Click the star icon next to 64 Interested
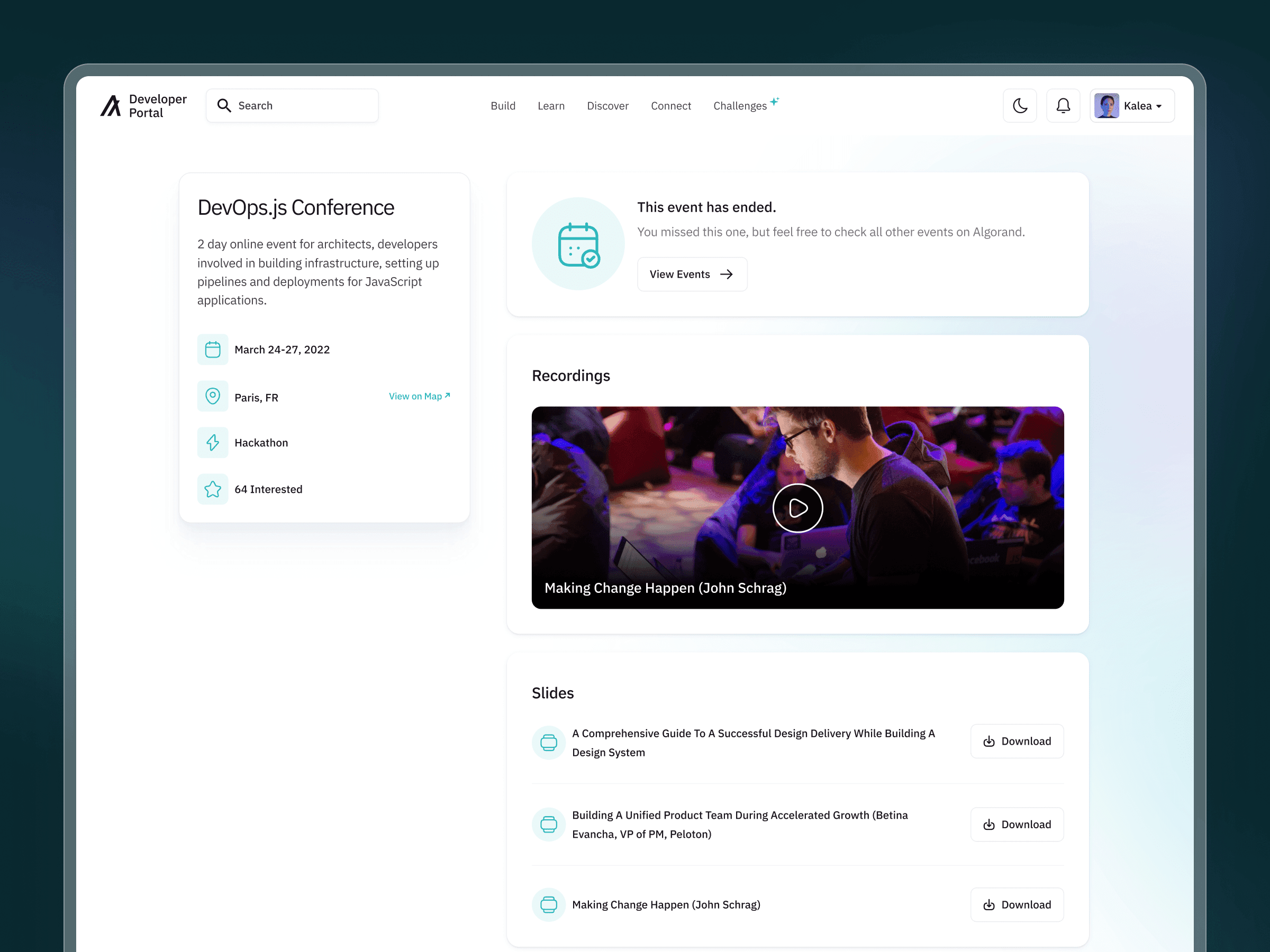 tap(212, 489)
